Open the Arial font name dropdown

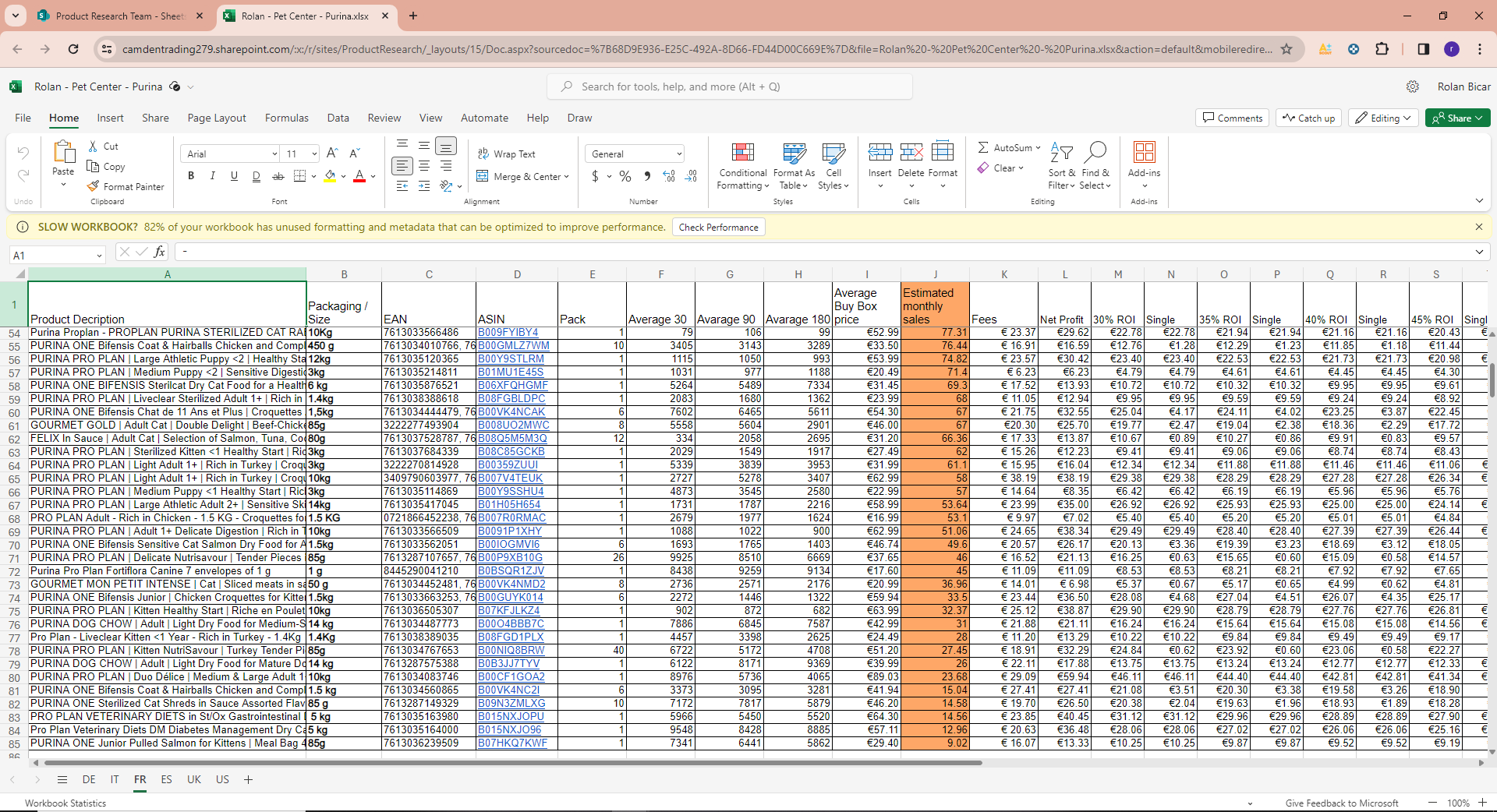pos(230,154)
